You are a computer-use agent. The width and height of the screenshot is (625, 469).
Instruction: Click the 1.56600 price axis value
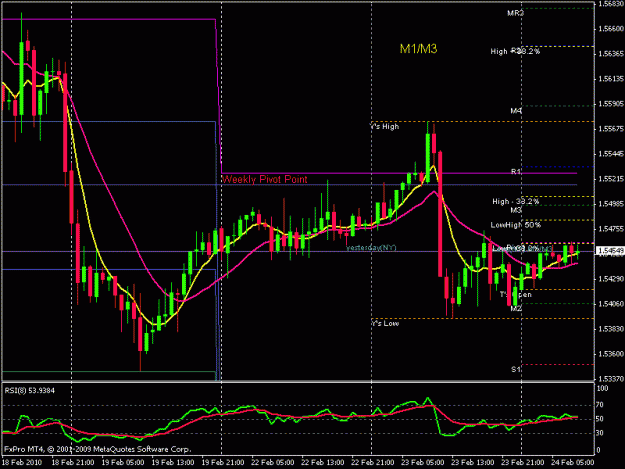[611, 29]
